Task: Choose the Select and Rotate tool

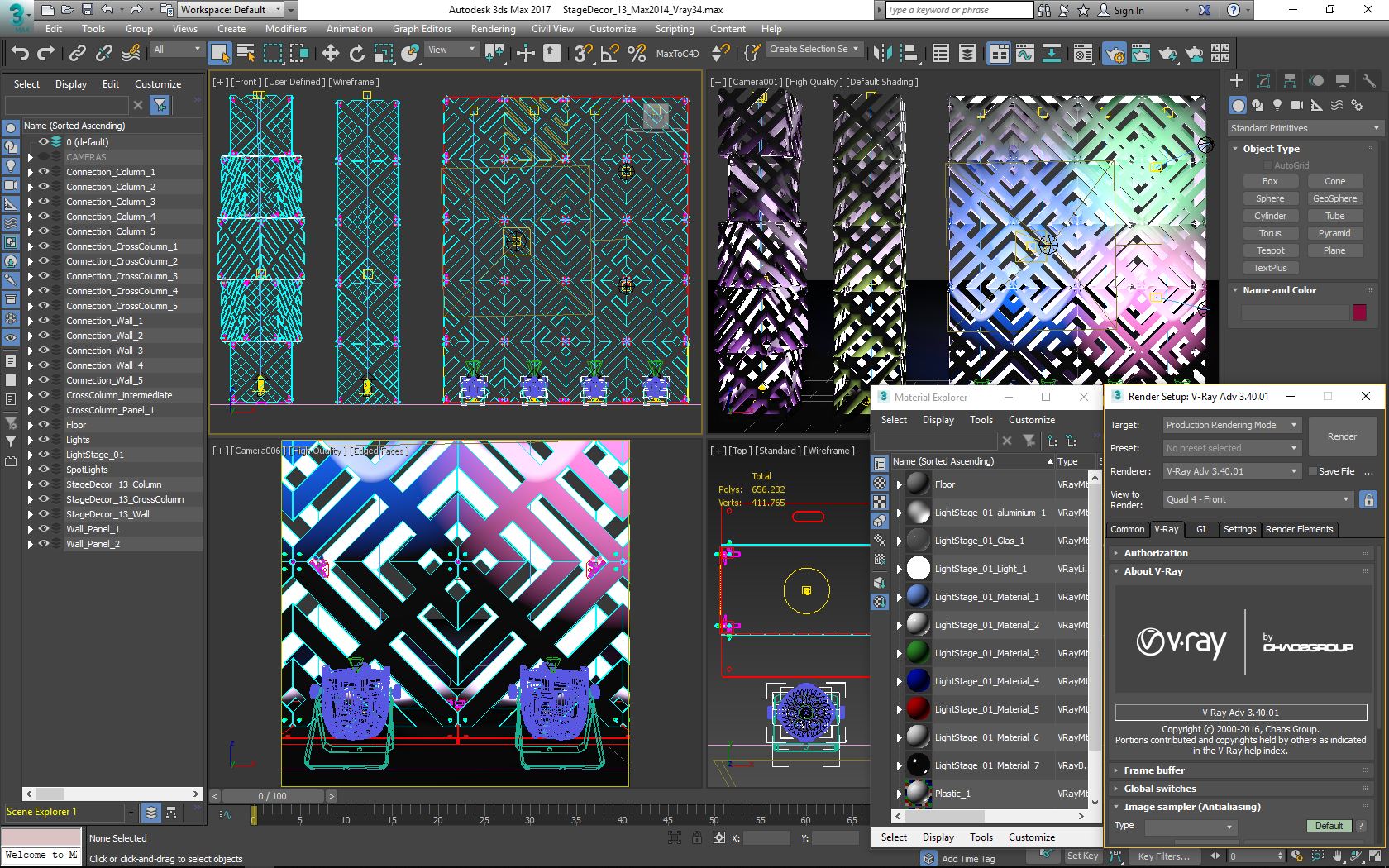Action: (357, 54)
